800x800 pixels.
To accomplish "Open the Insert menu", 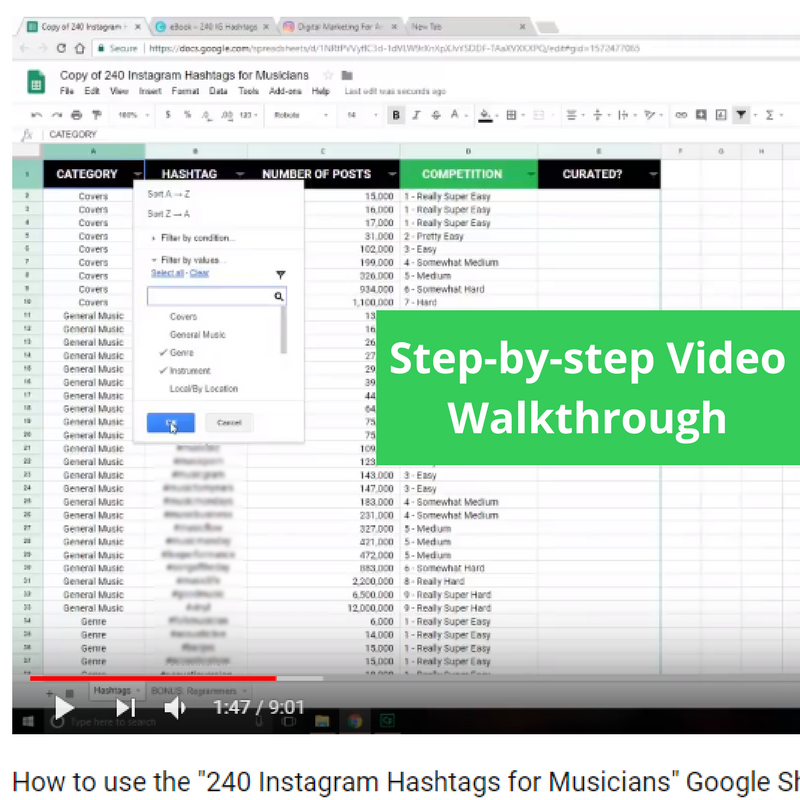I will (x=150, y=91).
